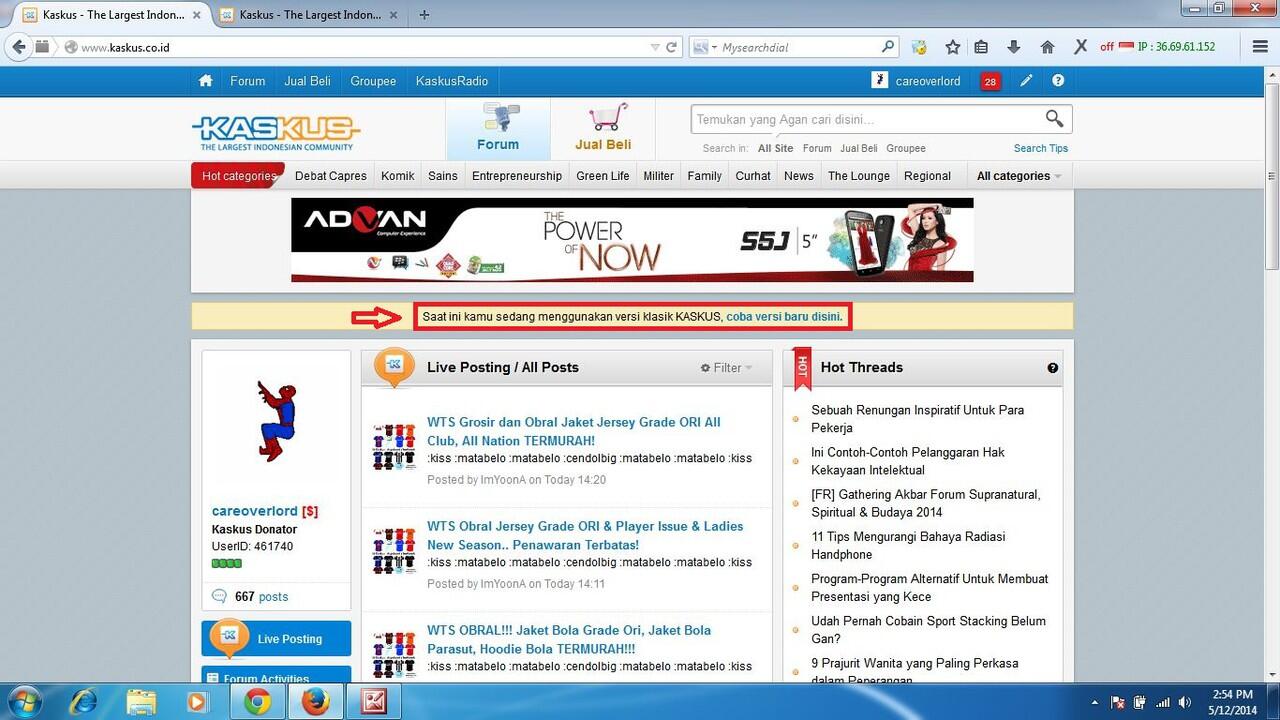Open Windows Start button
Image resolution: width=1280 pixels, height=720 pixels.
(x=23, y=702)
